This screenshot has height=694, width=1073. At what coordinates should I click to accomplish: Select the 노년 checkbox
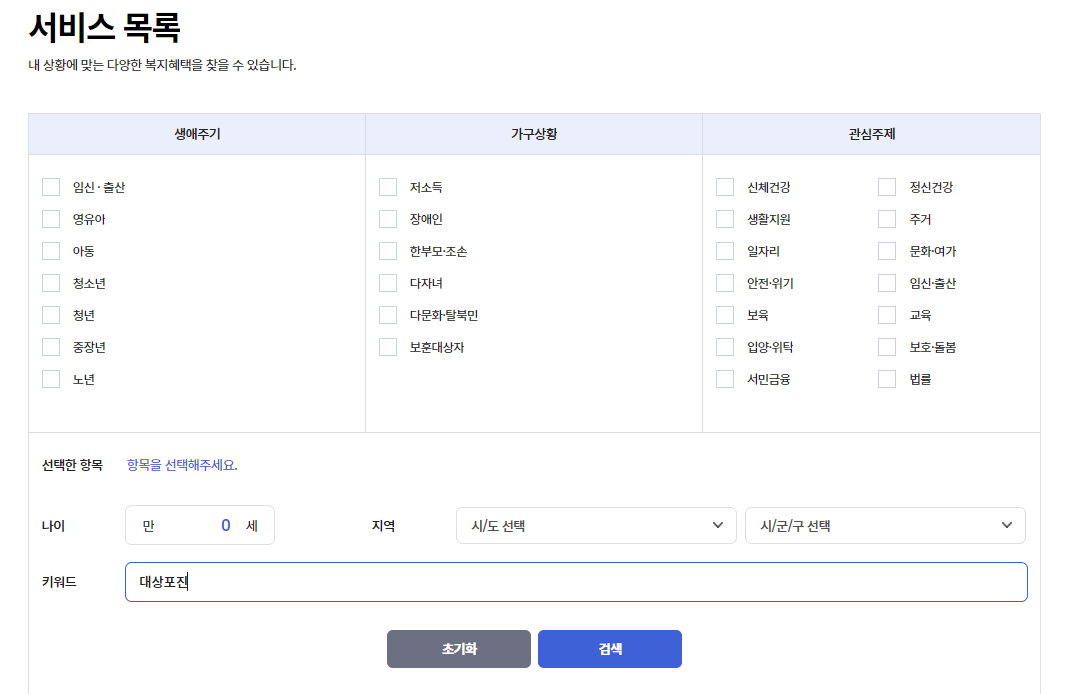(51, 379)
